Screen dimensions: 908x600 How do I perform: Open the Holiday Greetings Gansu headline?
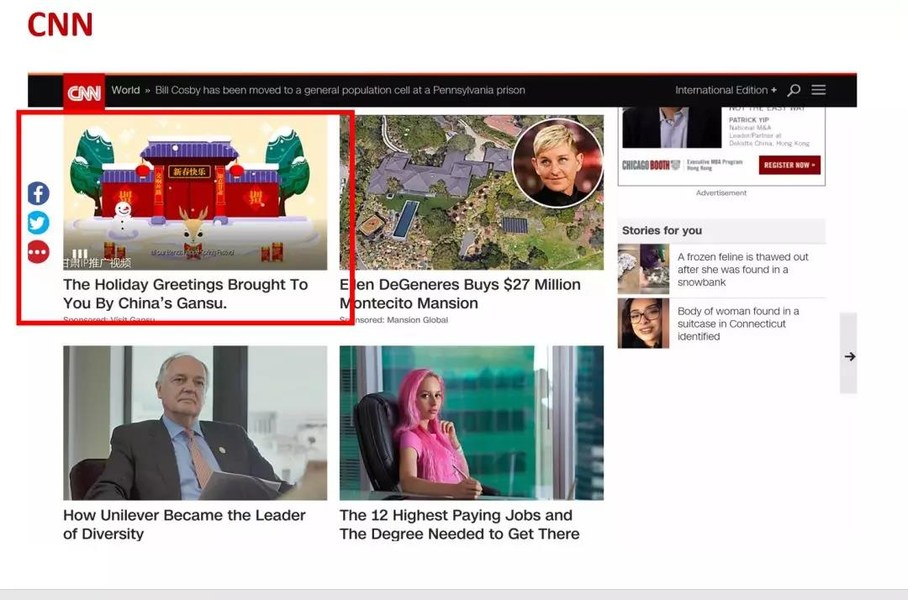pos(185,294)
